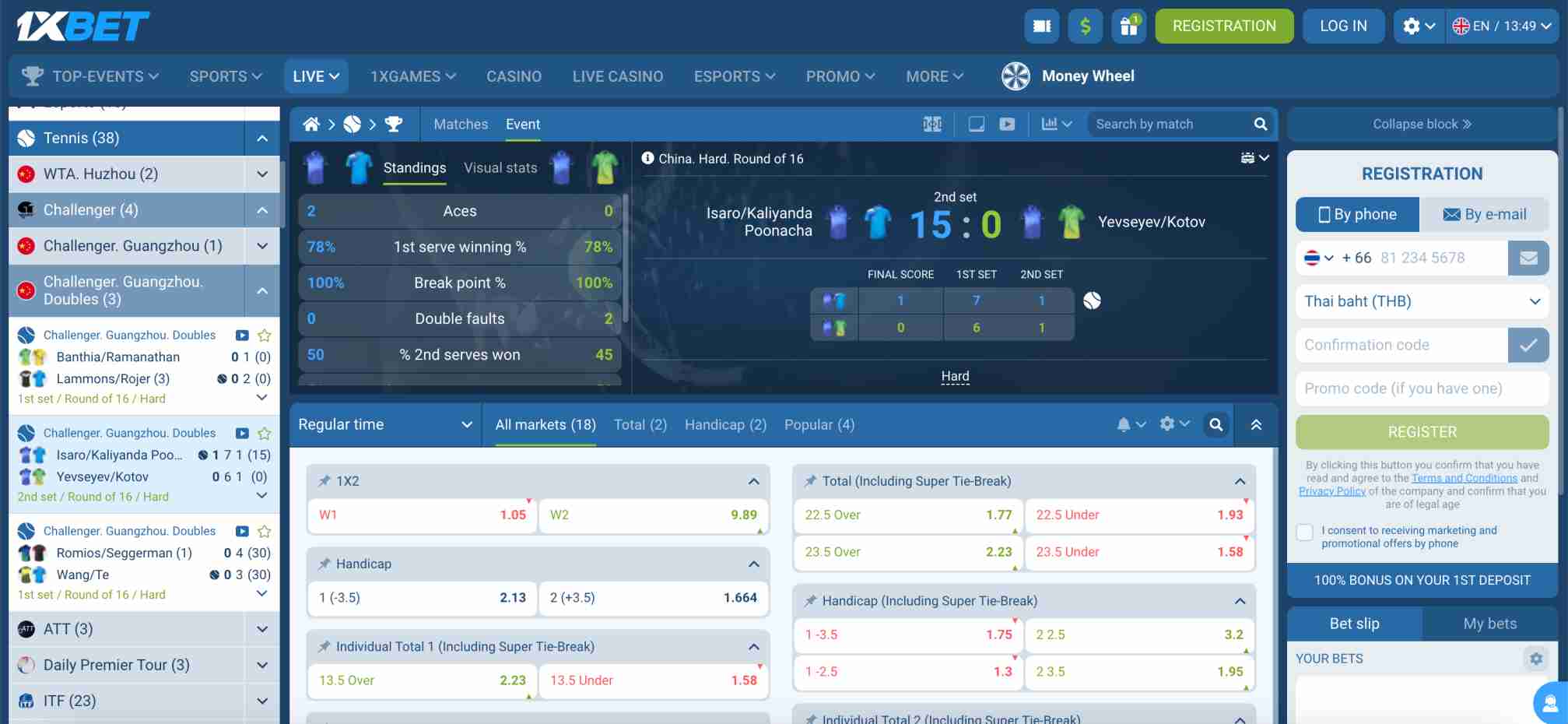Click the Collapse block control
The height and width of the screenshot is (724, 1568).
[x=1422, y=125]
